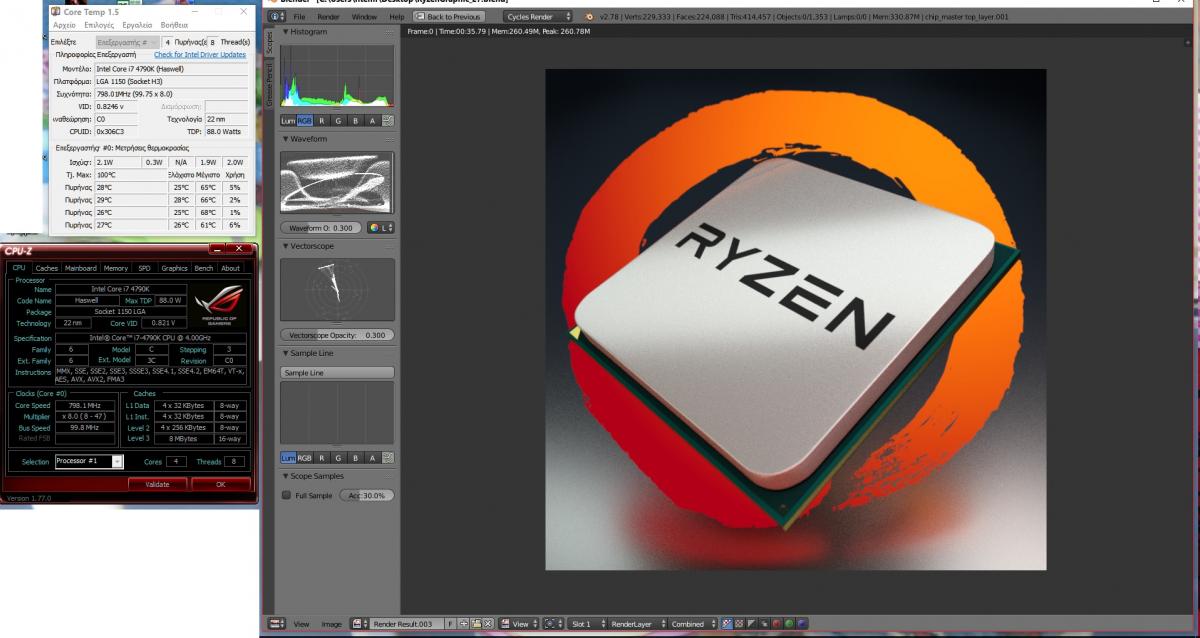Screen dimensions: 1200x638
Task: Adjust the Waveform Opacity slider
Action: pyautogui.click(x=322, y=227)
